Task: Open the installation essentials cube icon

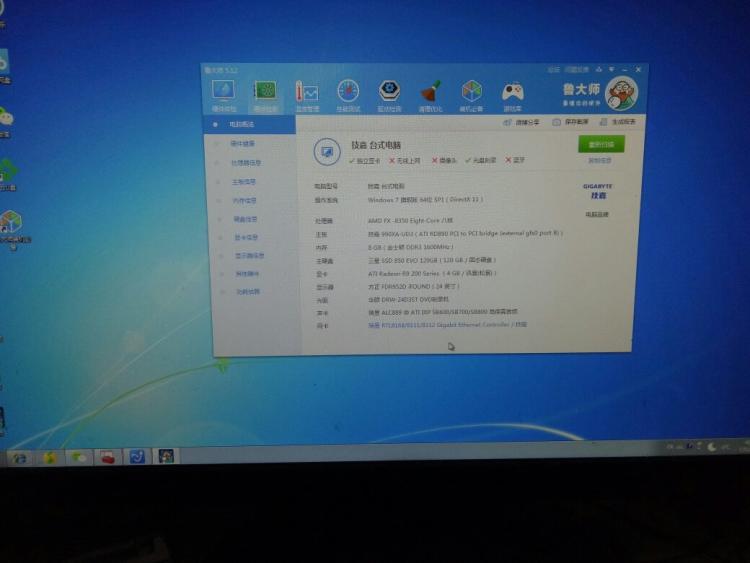Action: pos(471,95)
